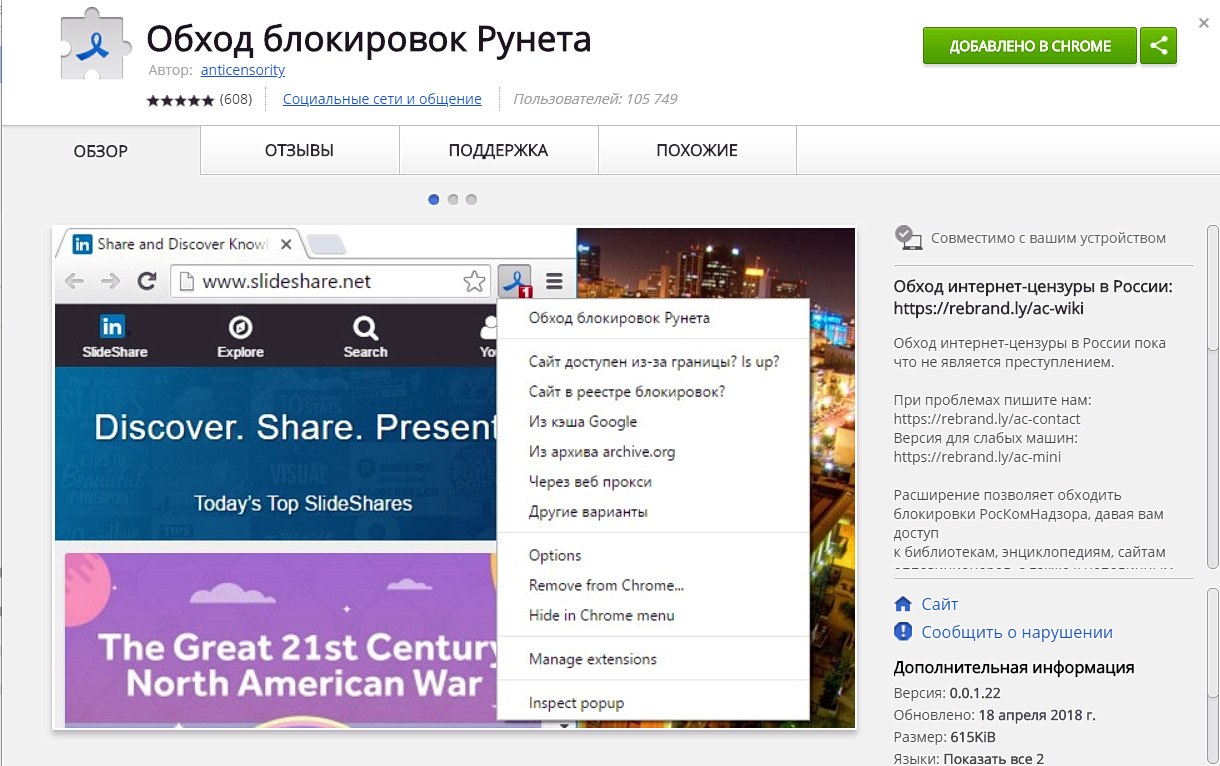This screenshot has width=1220, height=766.
Task: Open the 'Сайт' home link
Action: (940, 604)
